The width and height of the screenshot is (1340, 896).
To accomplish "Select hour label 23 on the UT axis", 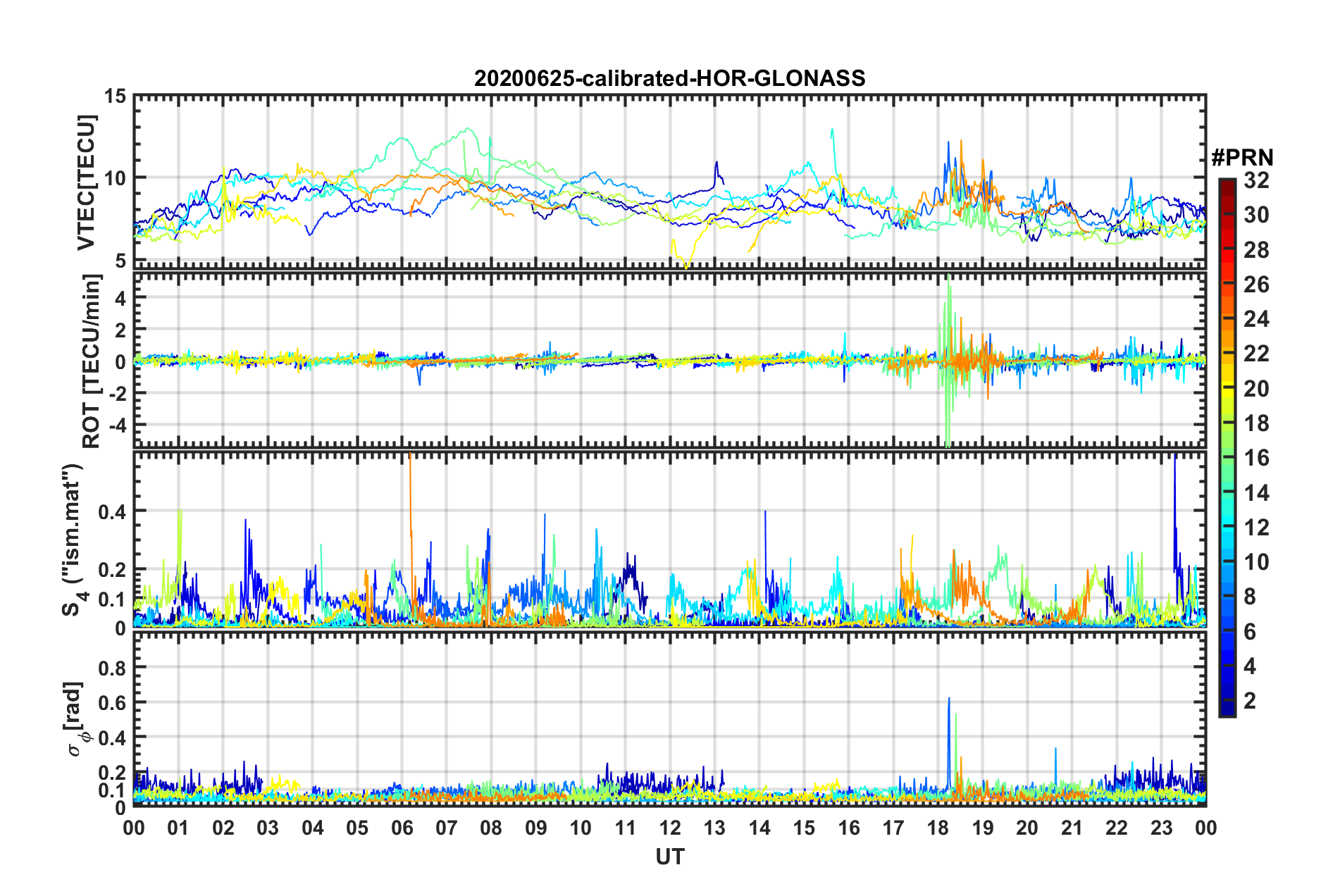I will 1161,828.
